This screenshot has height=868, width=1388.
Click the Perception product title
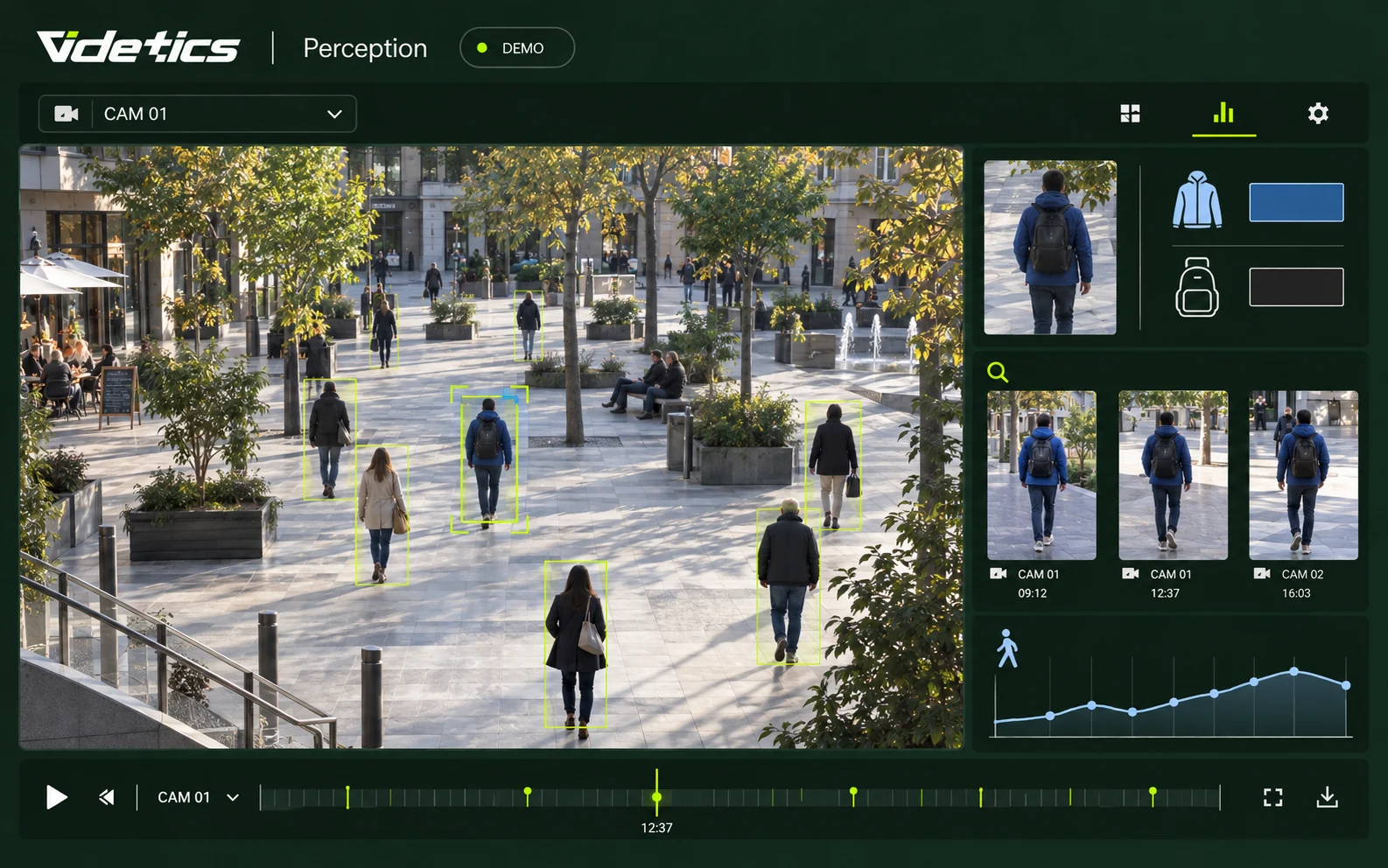click(x=365, y=48)
